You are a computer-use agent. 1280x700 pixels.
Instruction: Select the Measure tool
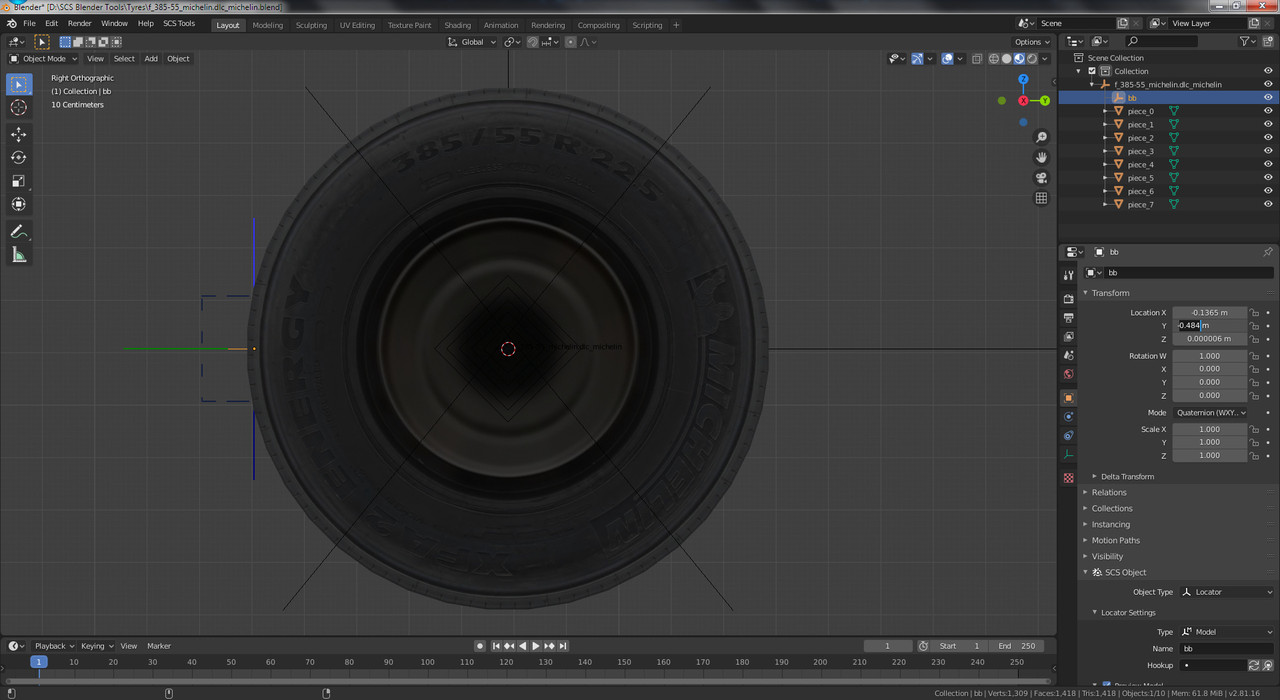[19, 255]
